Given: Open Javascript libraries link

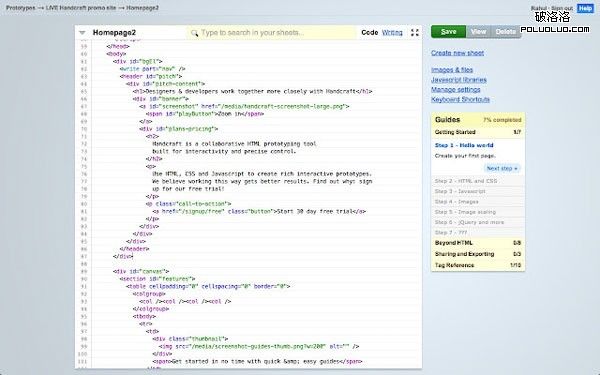Looking at the screenshot, I should (x=459, y=80).
